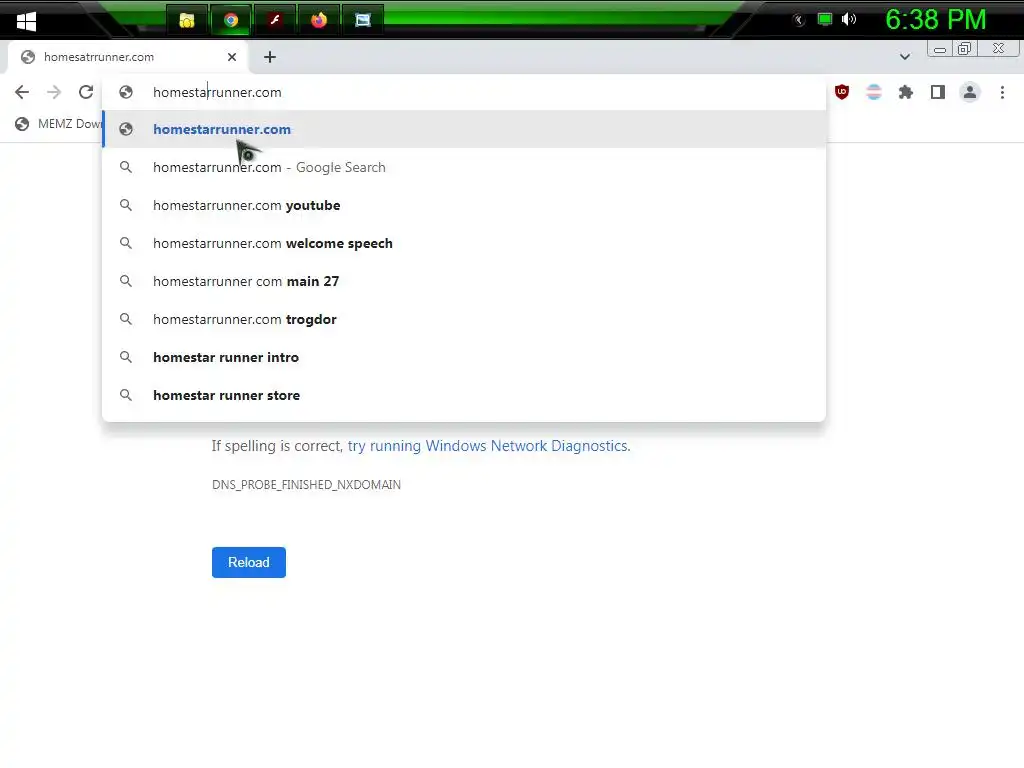Screen dimensions: 1024x768
Task: Open the Extensions puzzle menu
Action: 906,92
